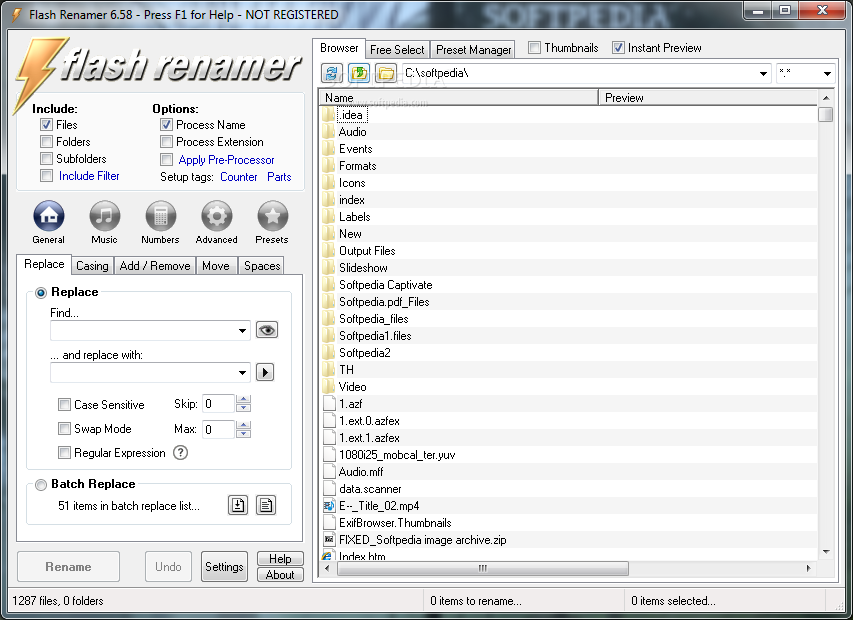The width and height of the screenshot is (853, 620).
Task: Click the archive icon of FIXED_Softpedia image archive.zip
Action: click(x=329, y=540)
